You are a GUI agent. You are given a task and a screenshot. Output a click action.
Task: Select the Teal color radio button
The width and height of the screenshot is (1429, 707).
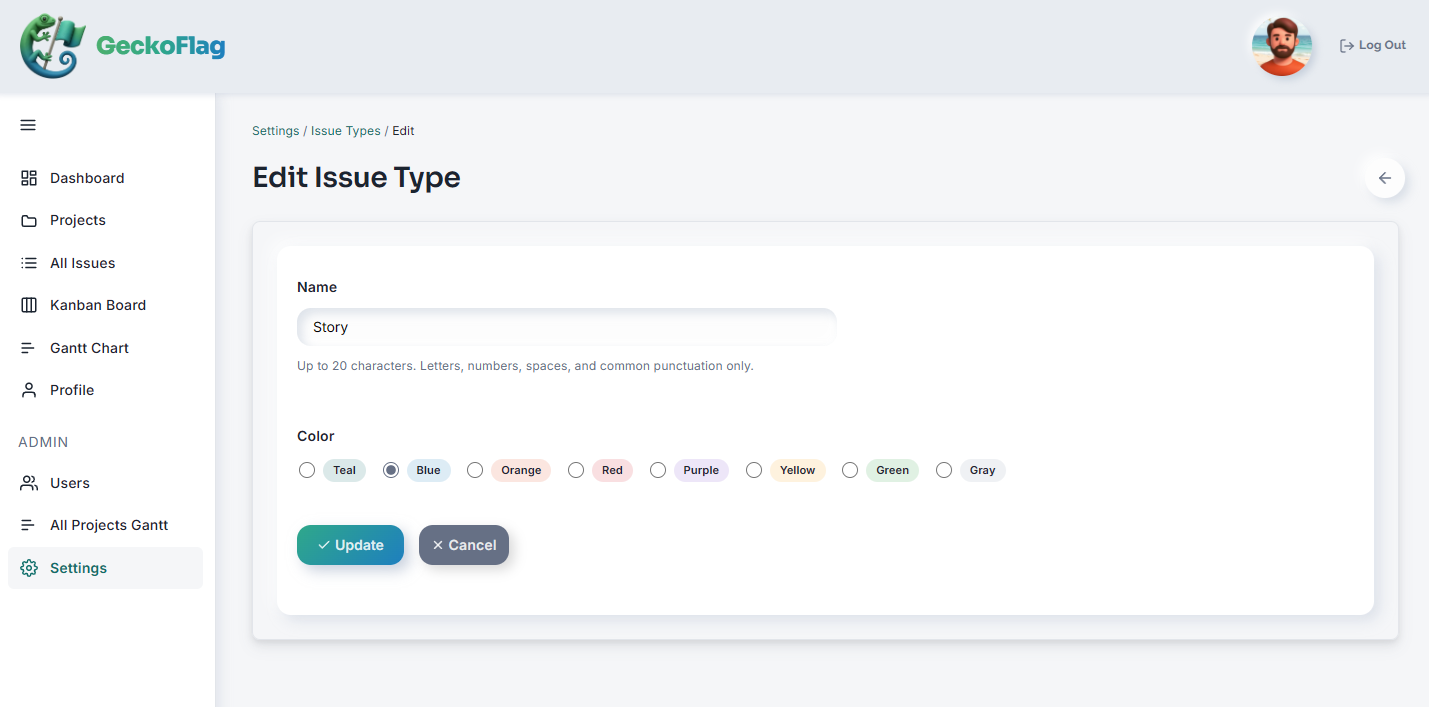307,470
